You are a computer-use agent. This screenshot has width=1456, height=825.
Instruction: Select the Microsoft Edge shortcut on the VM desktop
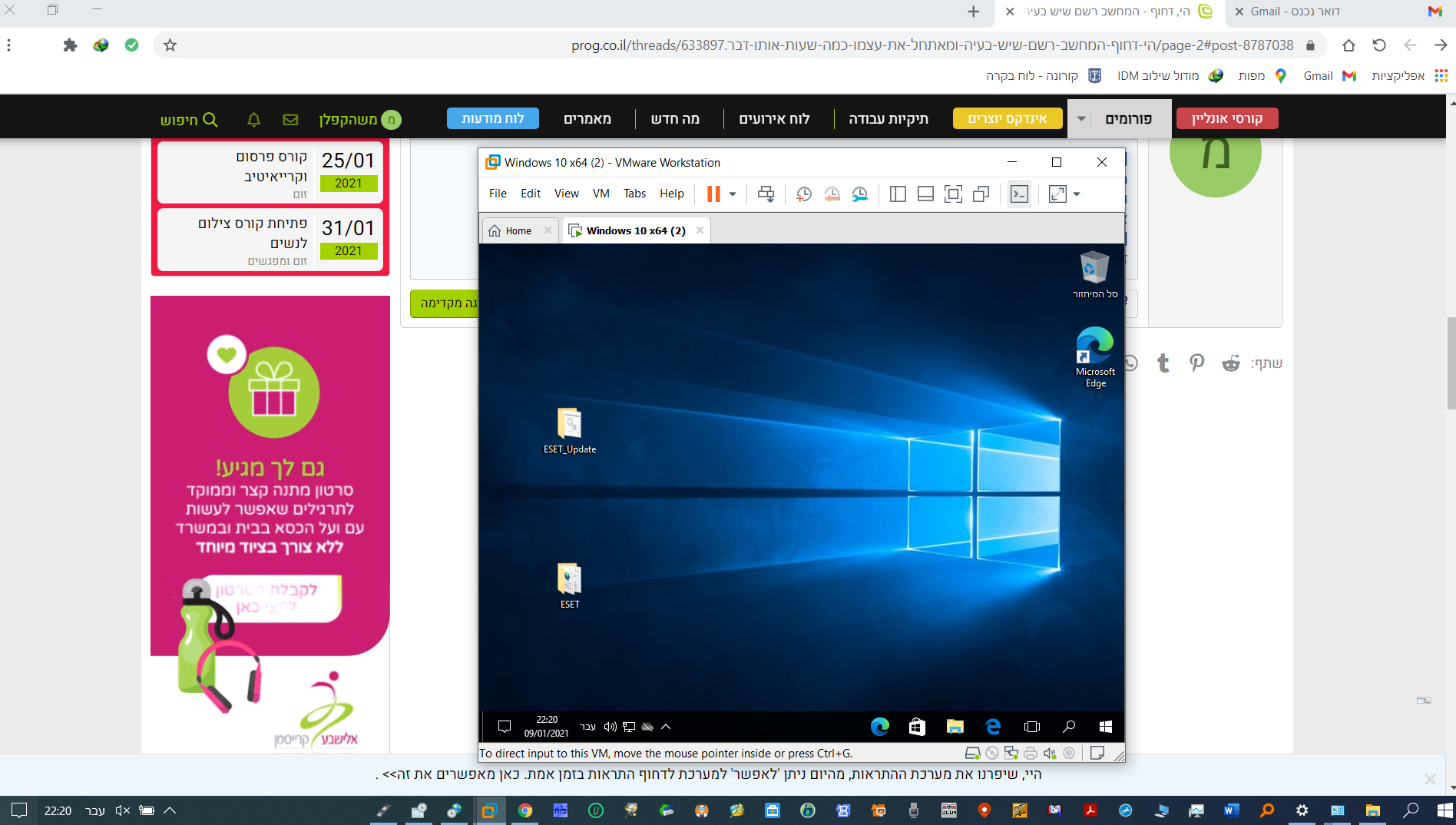(1095, 357)
